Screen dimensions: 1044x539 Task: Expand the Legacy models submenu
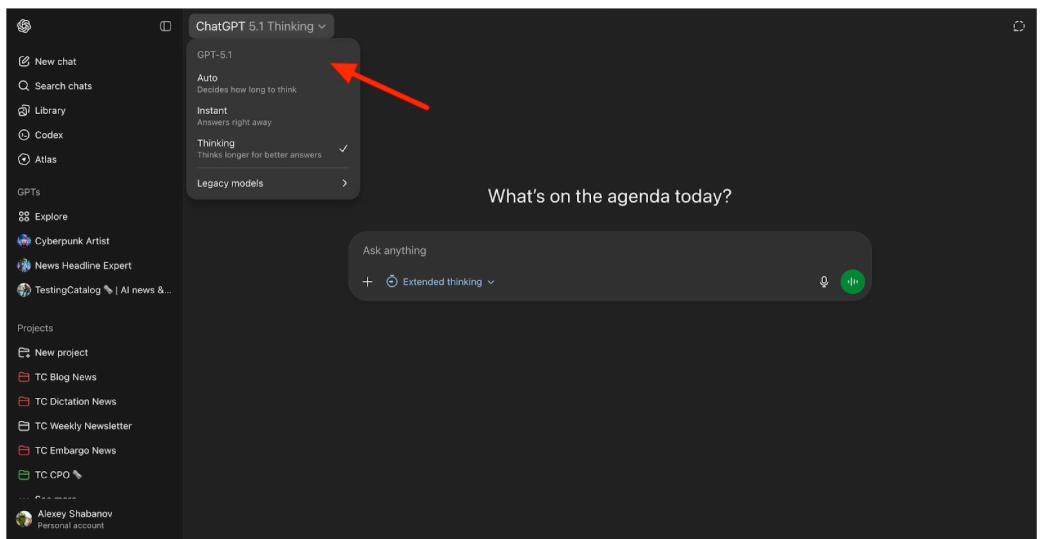pos(273,183)
